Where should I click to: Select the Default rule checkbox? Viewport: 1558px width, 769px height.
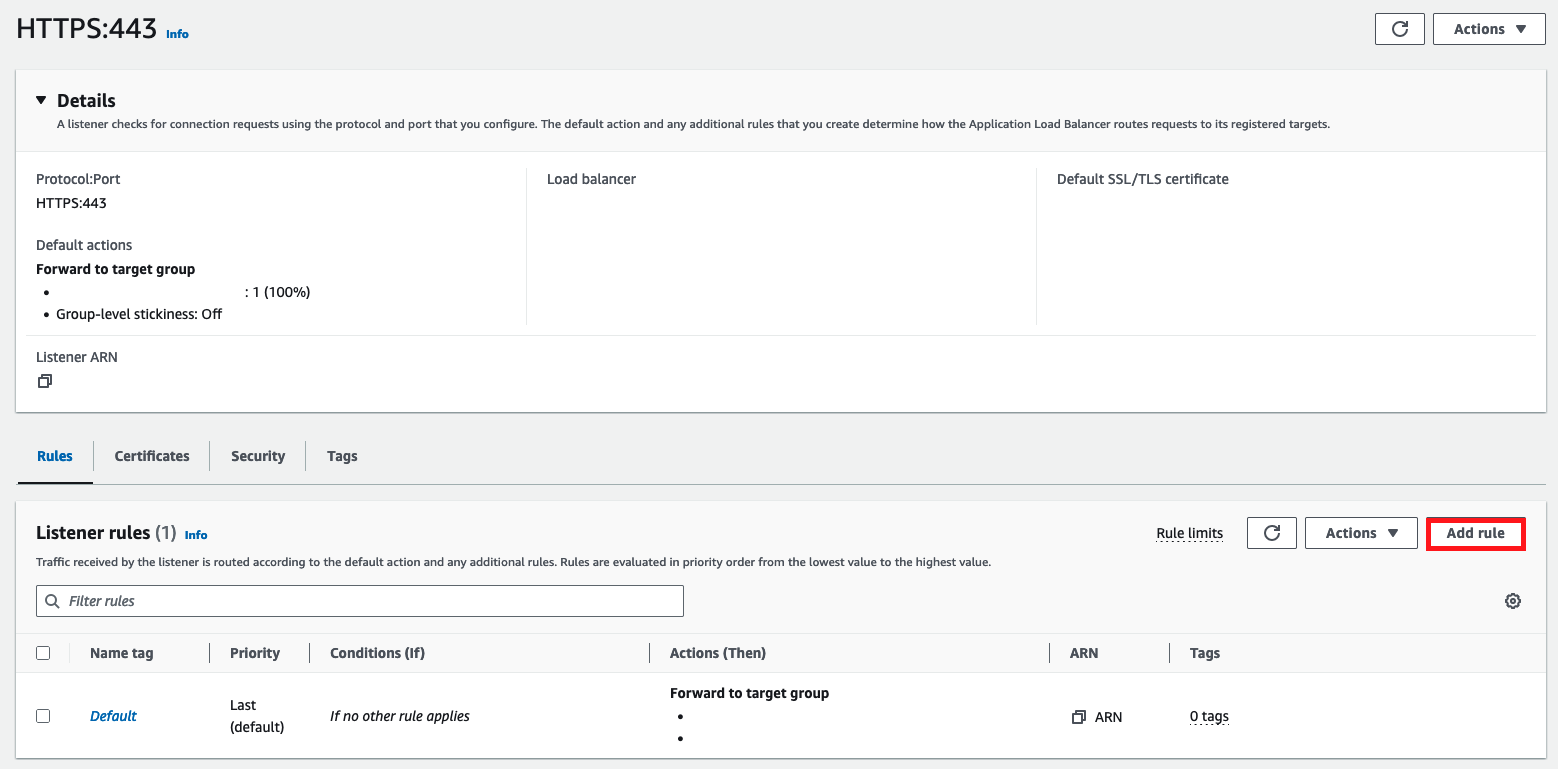pos(43,716)
